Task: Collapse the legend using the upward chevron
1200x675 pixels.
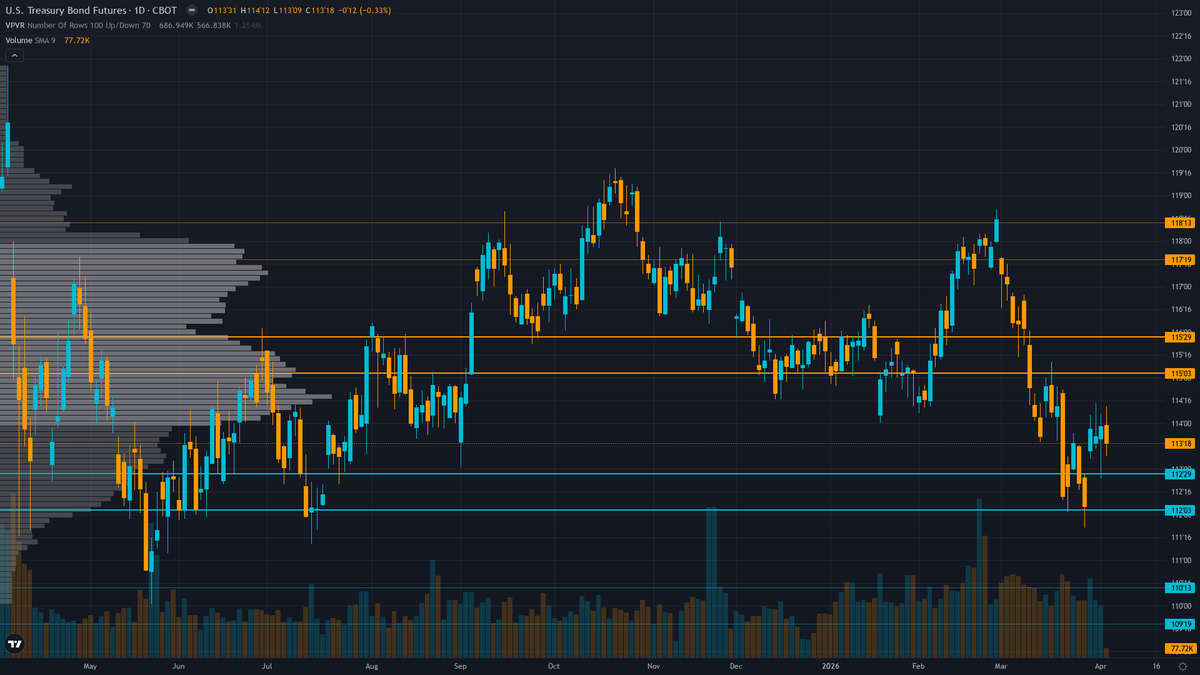Action: tap(13, 55)
